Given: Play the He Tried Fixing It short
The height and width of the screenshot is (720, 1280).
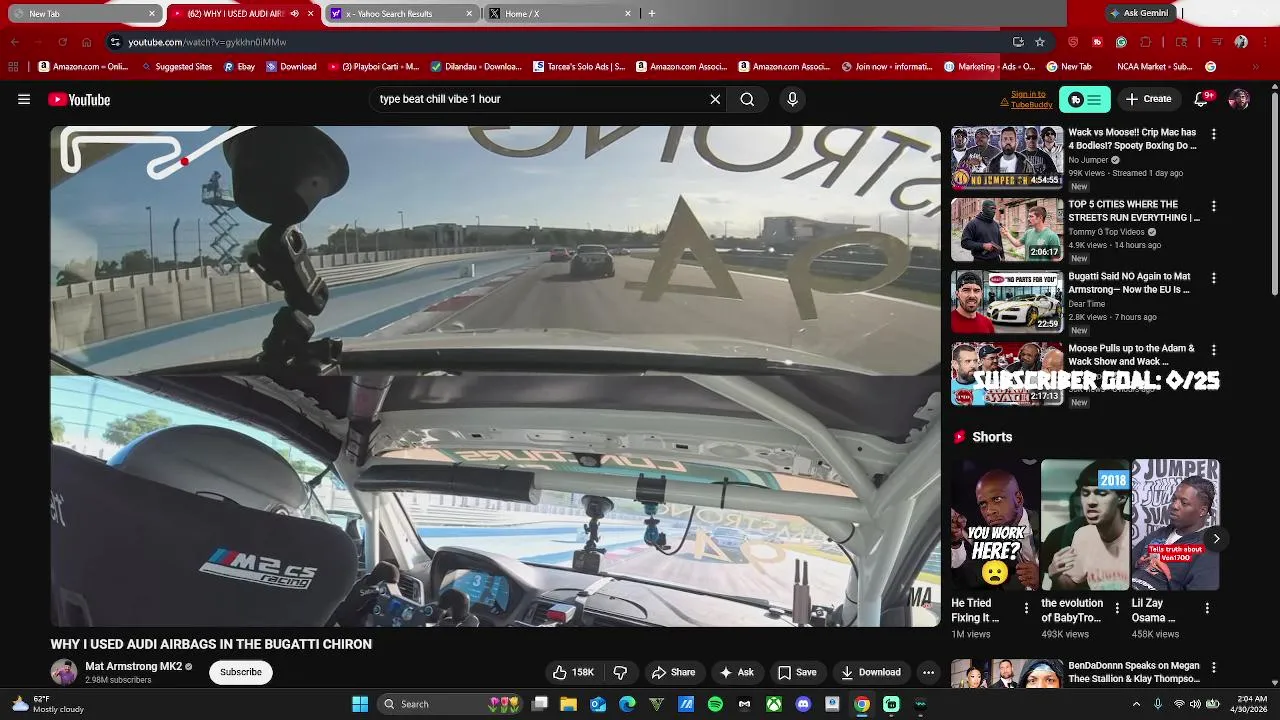Looking at the screenshot, I should tap(994, 524).
